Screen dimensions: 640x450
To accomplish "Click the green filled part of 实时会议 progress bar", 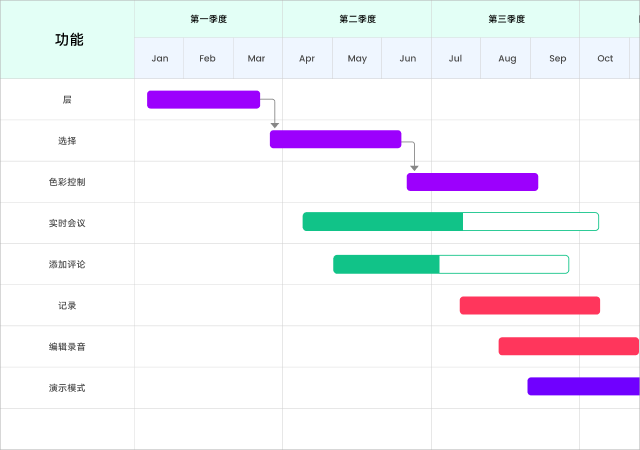I will [x=383, y=221].
